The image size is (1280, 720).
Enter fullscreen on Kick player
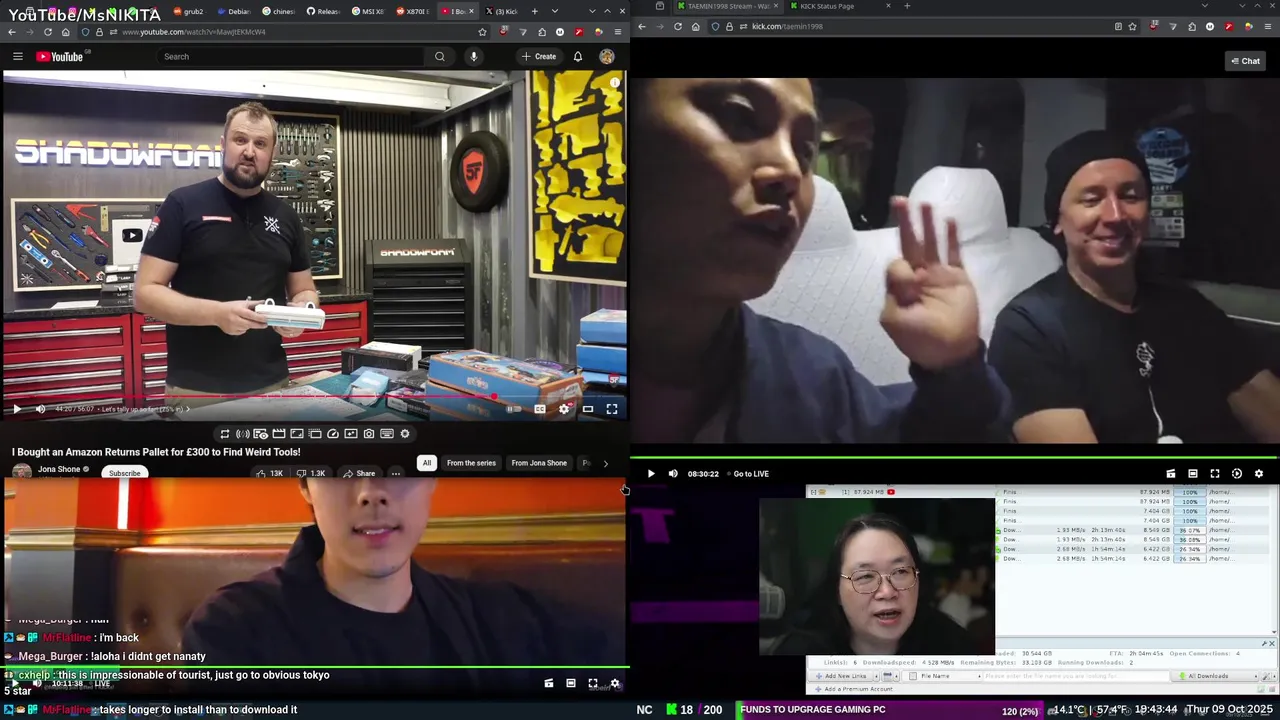click(x=1215, y=474)
